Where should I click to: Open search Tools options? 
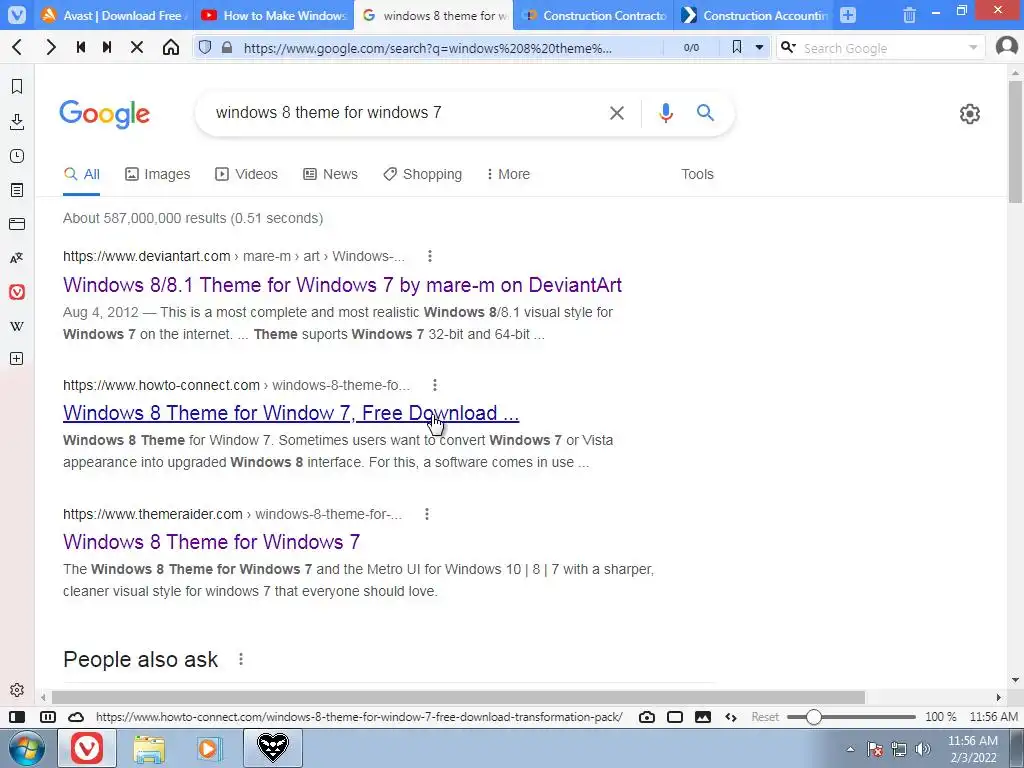[697, 174]
